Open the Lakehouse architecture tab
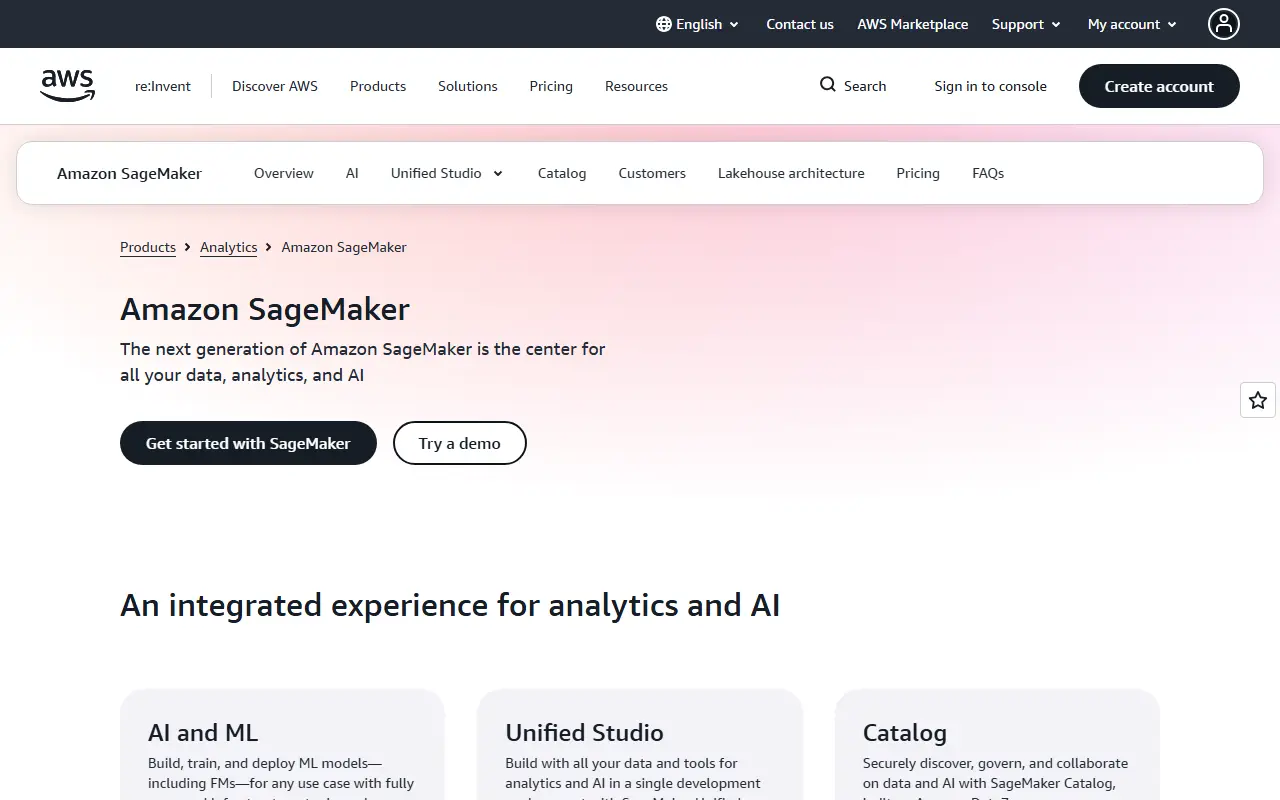 [x=791, y=173]
